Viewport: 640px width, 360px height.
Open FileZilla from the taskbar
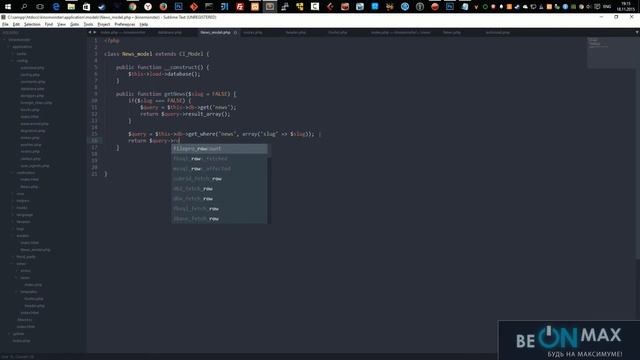pyautogui.click(x=240, y=7)
